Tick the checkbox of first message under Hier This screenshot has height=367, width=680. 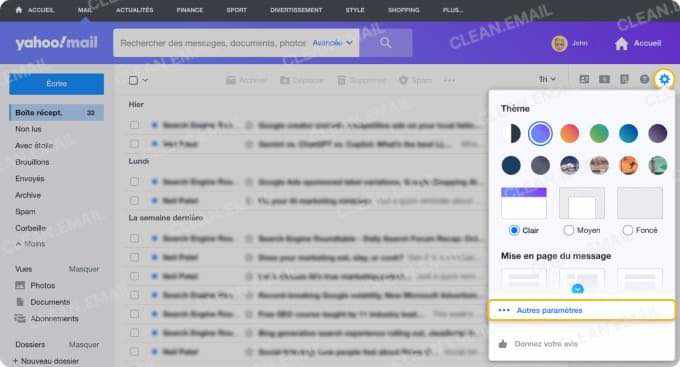(x=134, y=125)
